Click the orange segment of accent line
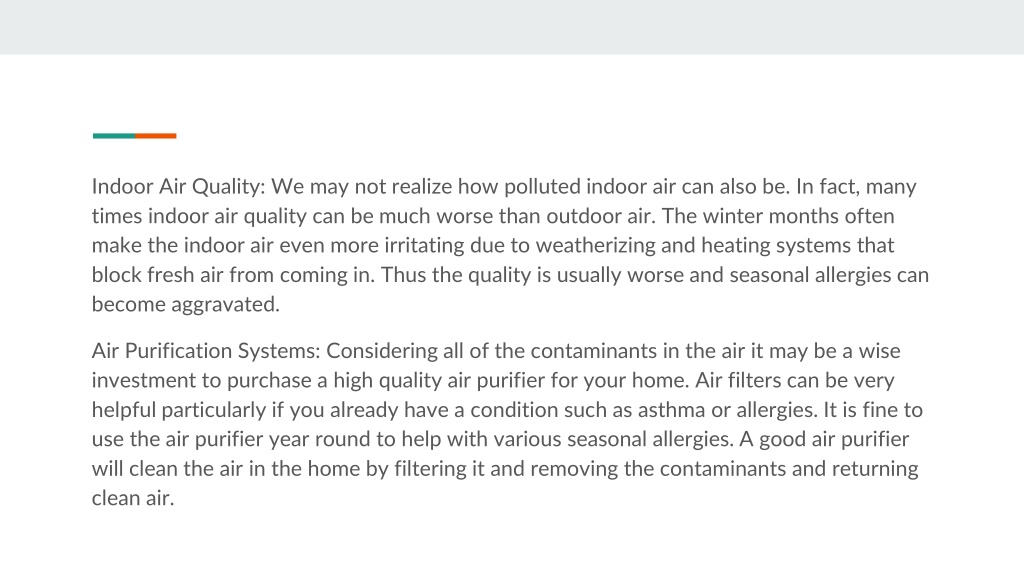The width and height of the screenshot is (1024, 576). click(156, 136)
